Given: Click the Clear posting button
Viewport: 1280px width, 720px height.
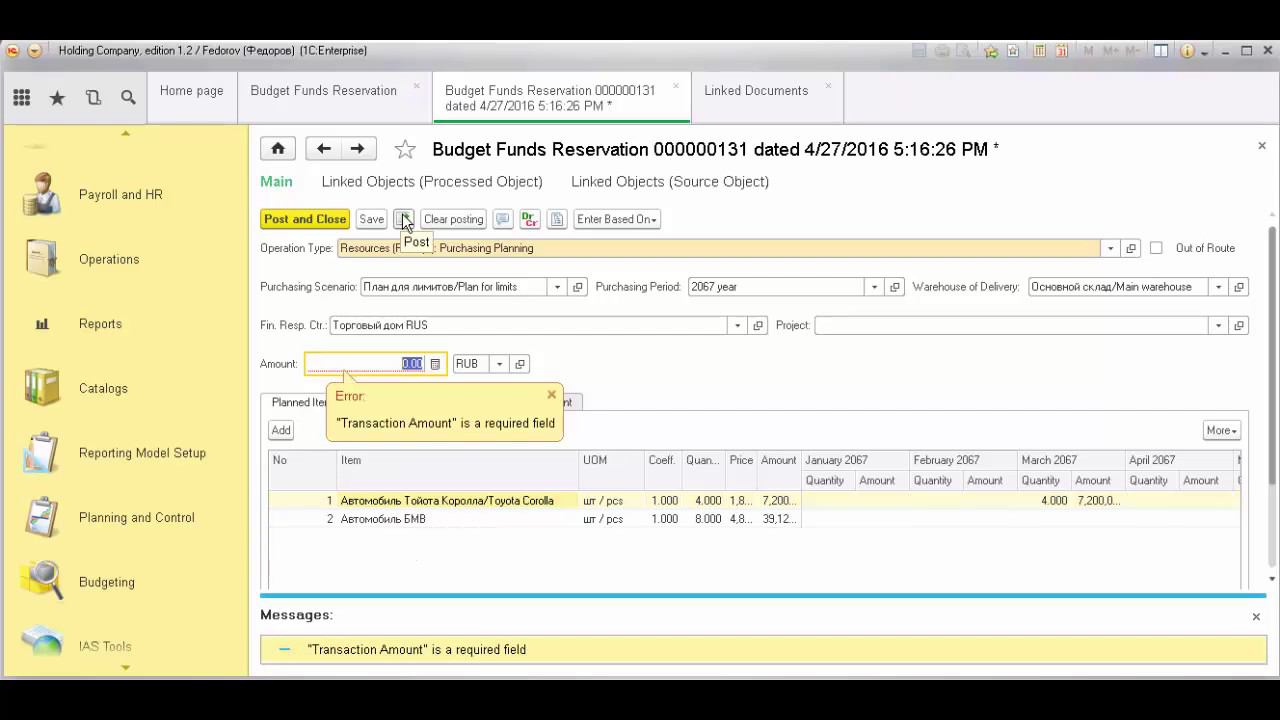Looking at the screenshot, I should click(453, 220).
